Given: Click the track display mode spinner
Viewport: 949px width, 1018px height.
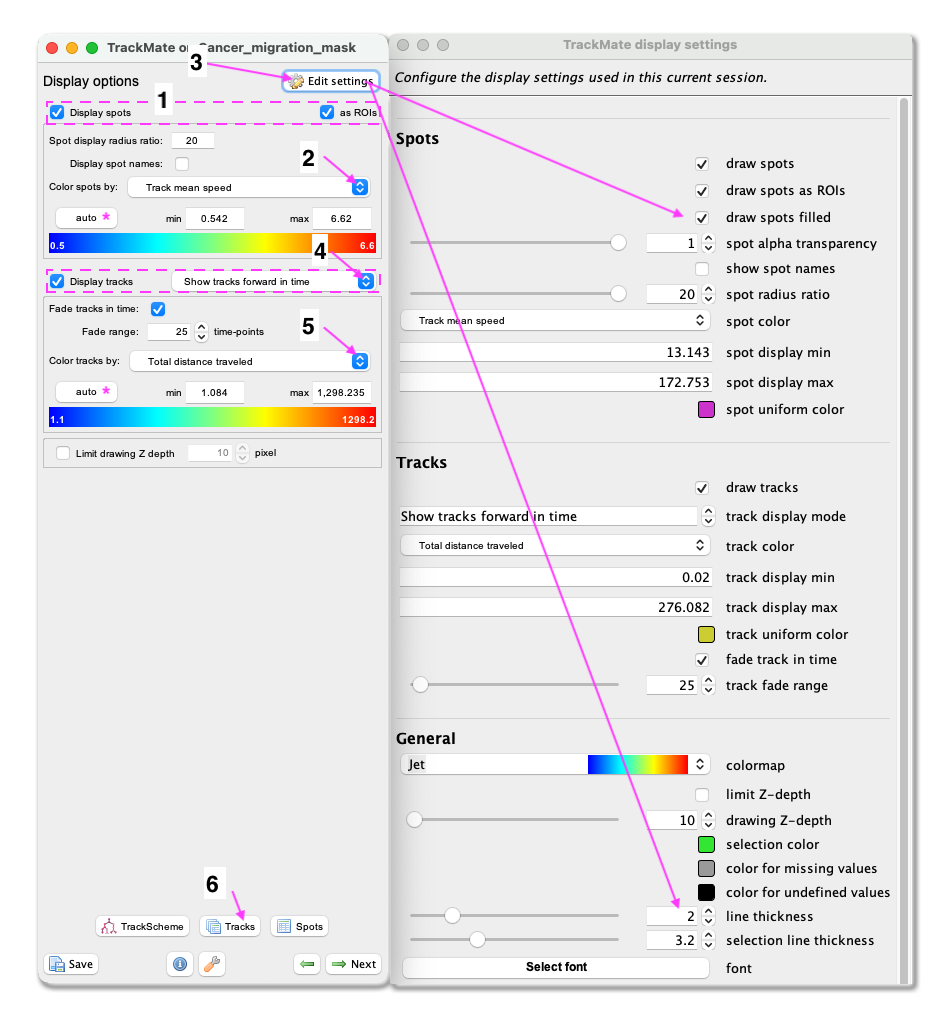Looking at the screenshot, I should click(708, 516).
